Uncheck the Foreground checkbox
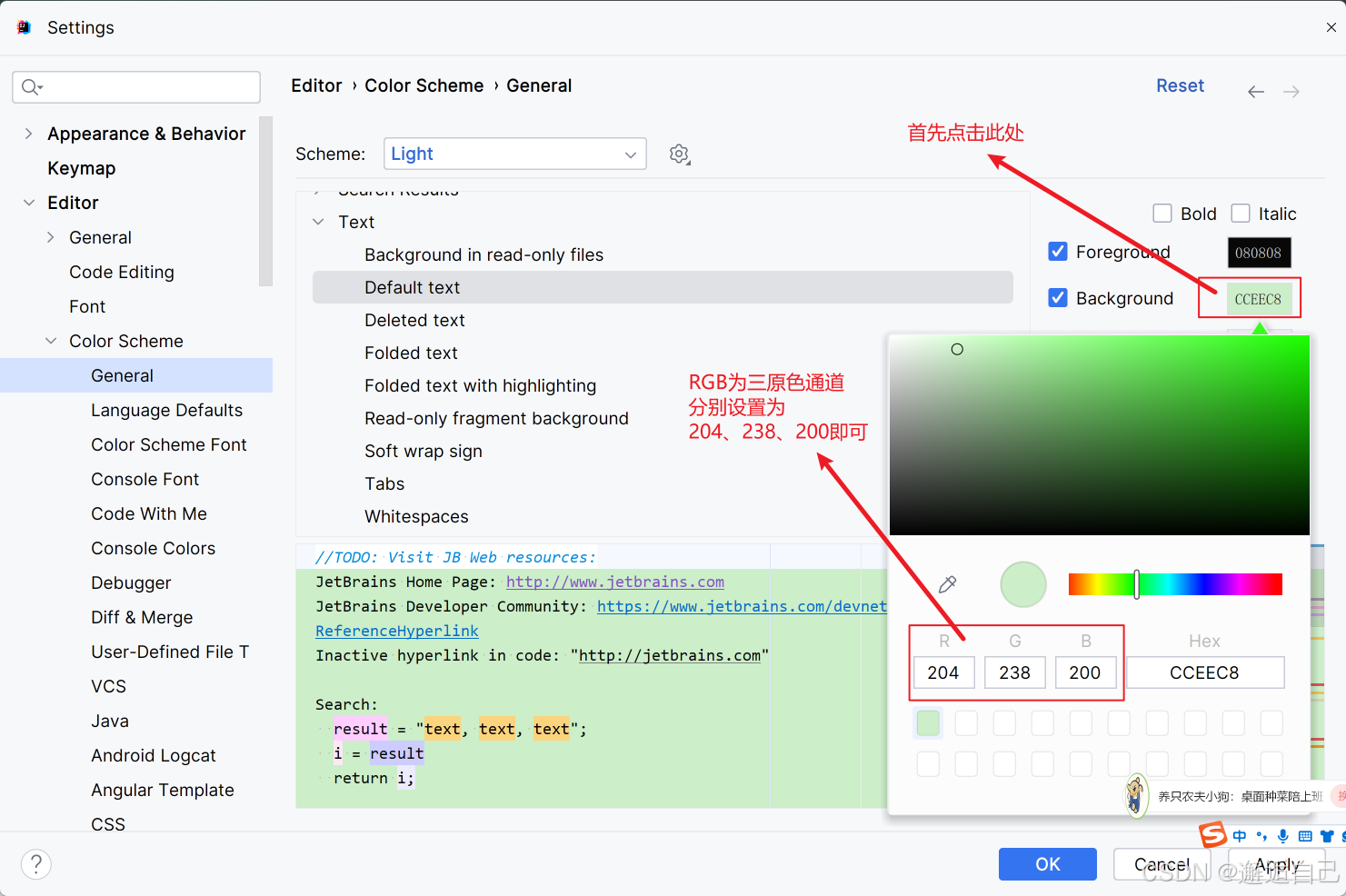This screenshot has width=1346, height=896. point(1058,252)
